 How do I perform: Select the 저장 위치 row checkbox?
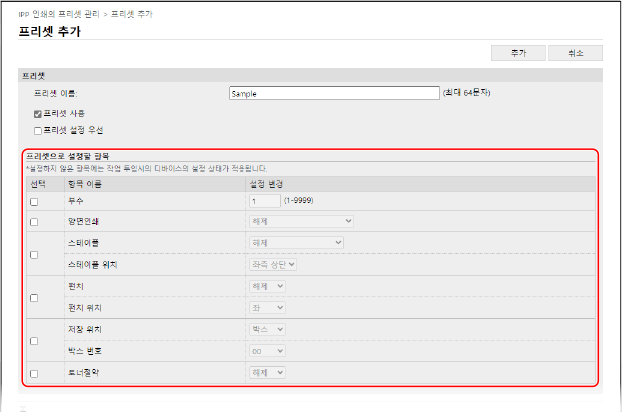(34, 341)
